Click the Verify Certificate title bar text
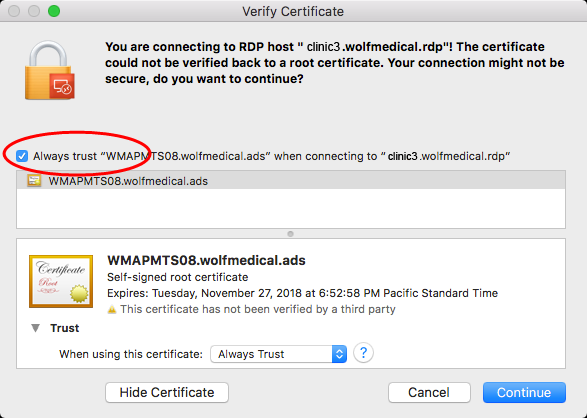Screen dimensions: 587x418 click(x=293, y=12)
